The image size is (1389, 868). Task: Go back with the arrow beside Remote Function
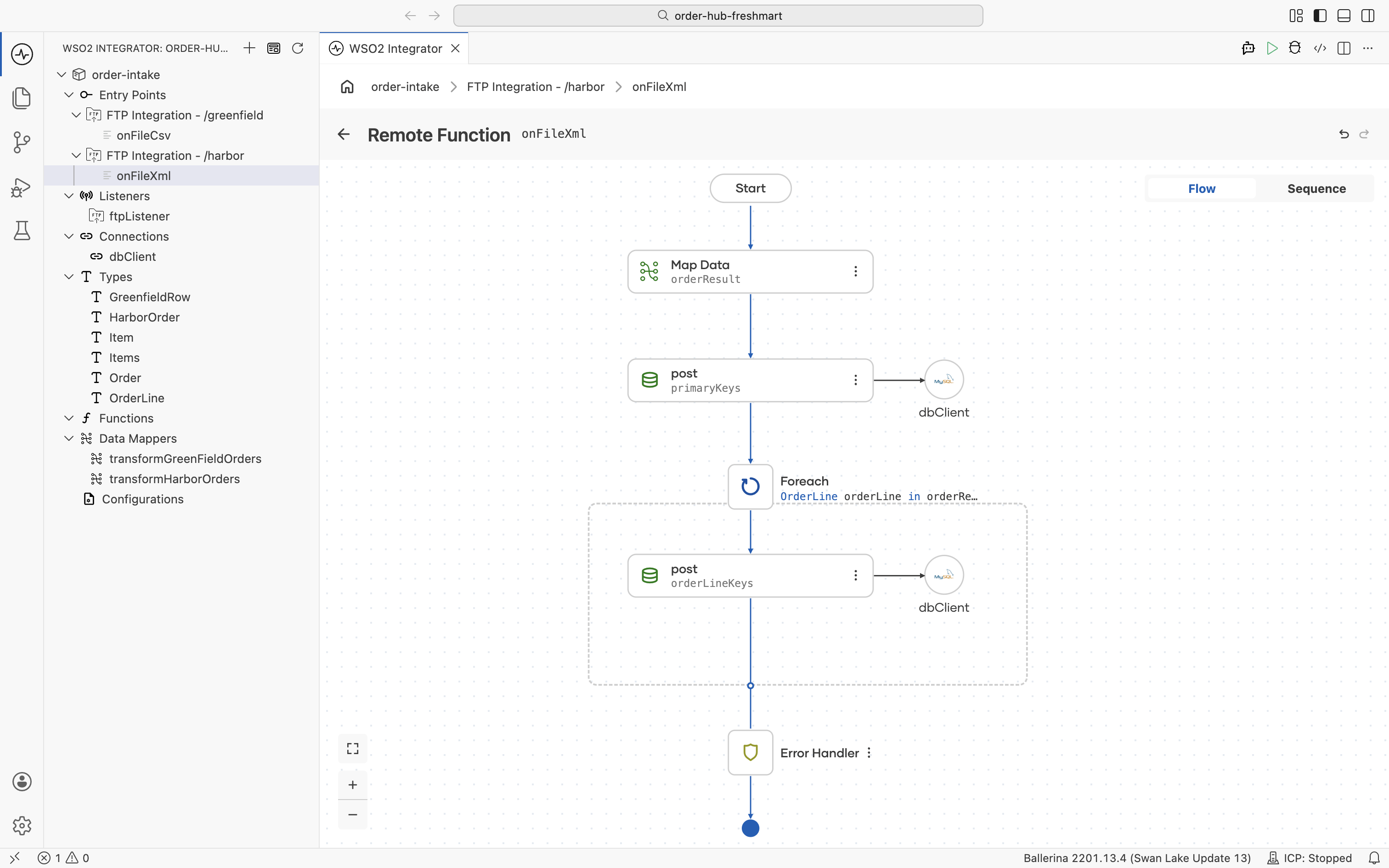[343, 134]
